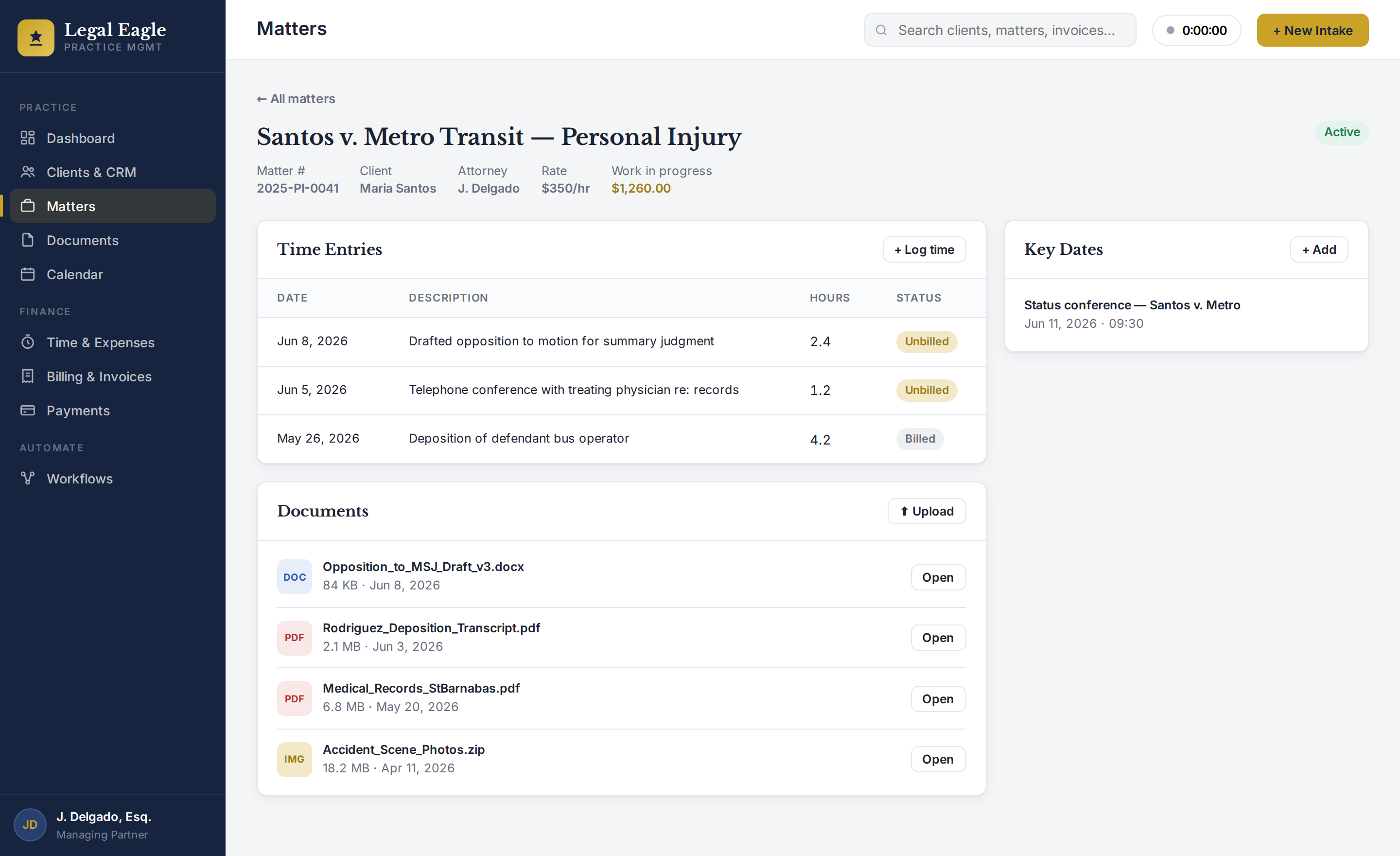Click the Status column header

point(919,298)
